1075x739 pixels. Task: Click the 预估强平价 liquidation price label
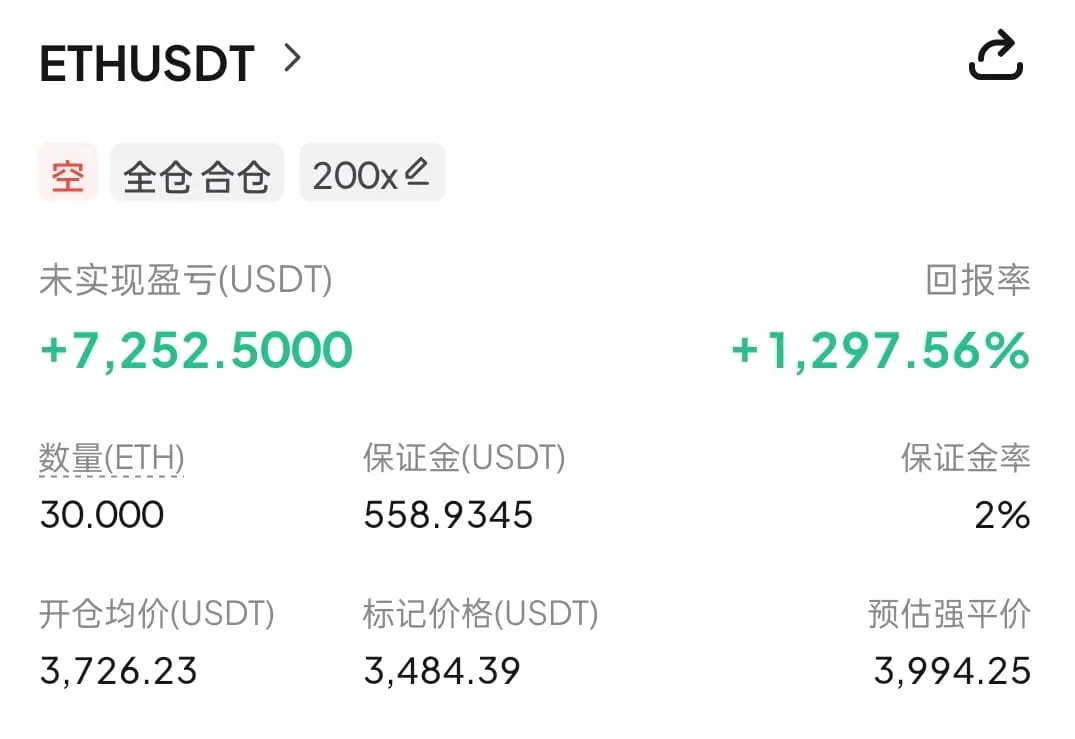click(x=950, y=614)
